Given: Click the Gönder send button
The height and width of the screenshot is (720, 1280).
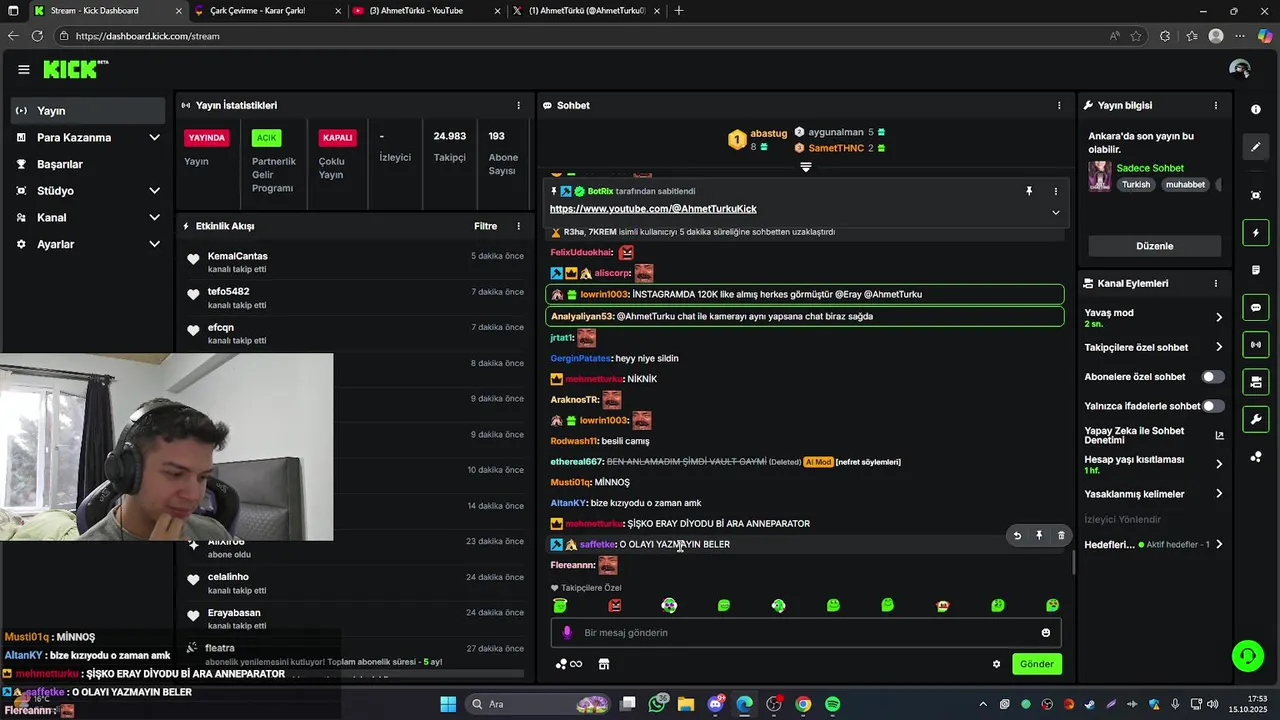Looking at the screenshot, I should (1037, 664).
